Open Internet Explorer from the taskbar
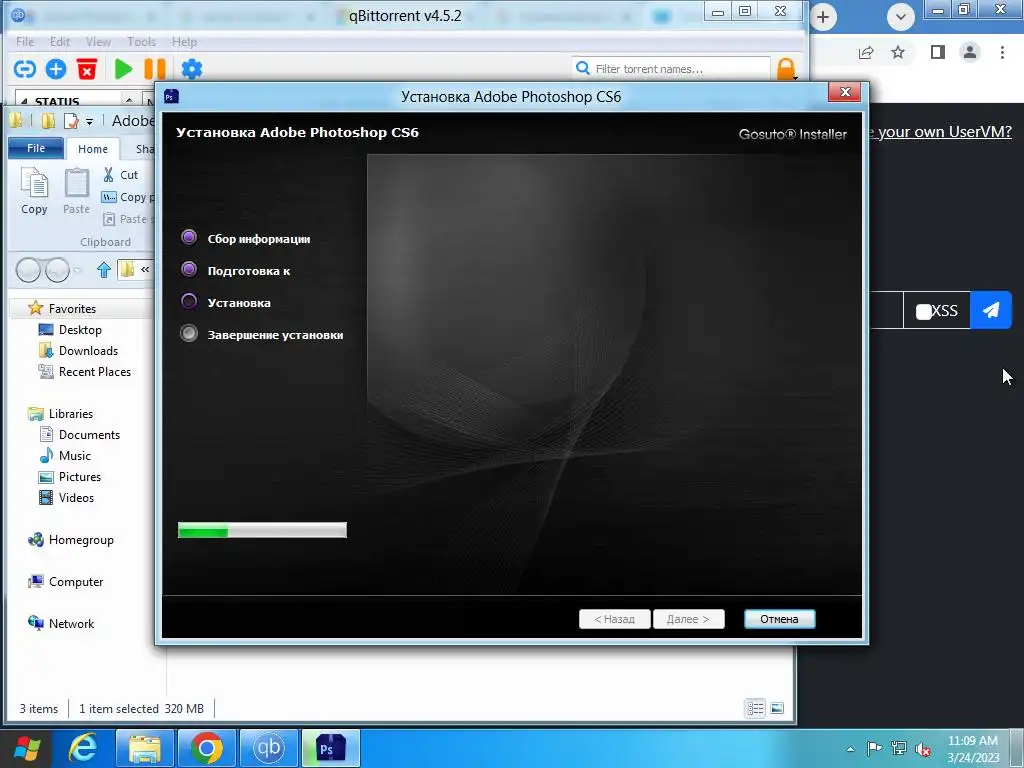The image size is (1024, 768). pyautogui.click(x=83, y=748)
